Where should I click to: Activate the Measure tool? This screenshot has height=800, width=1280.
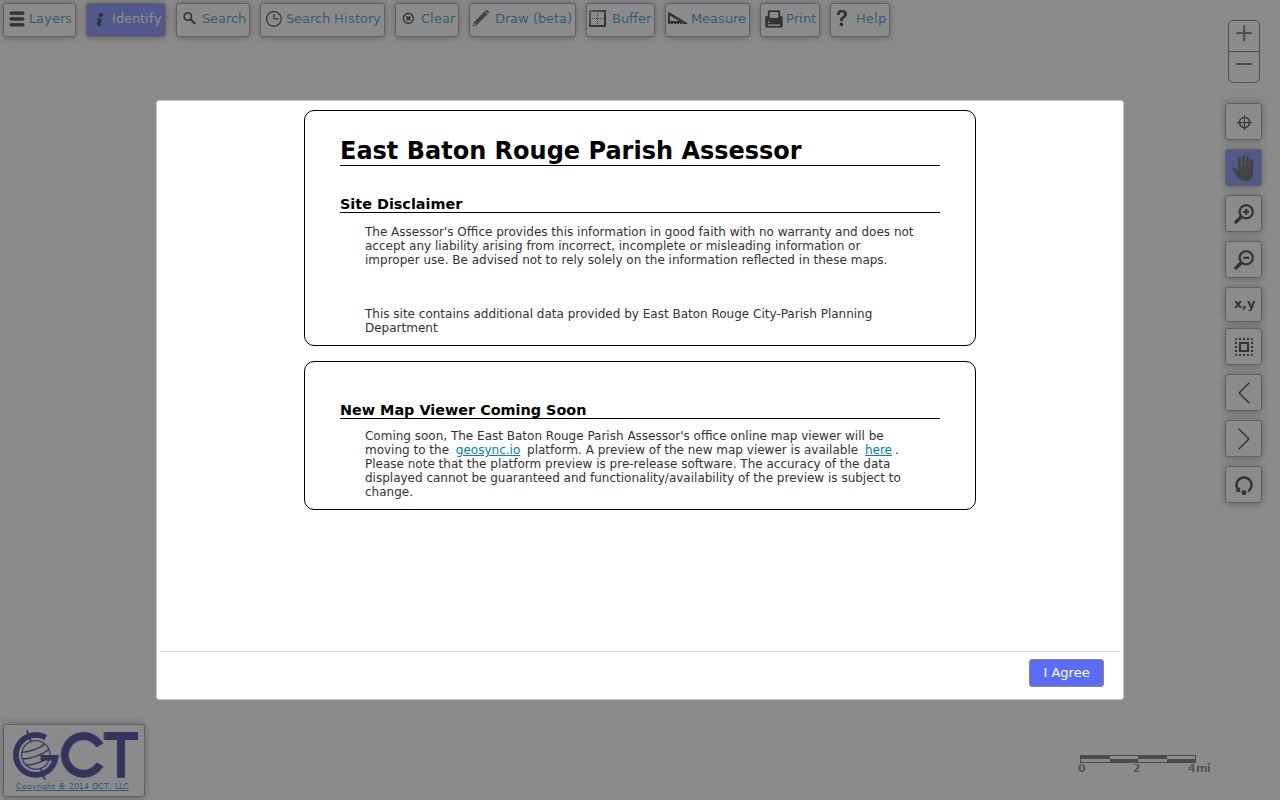[x=707, y=19]
